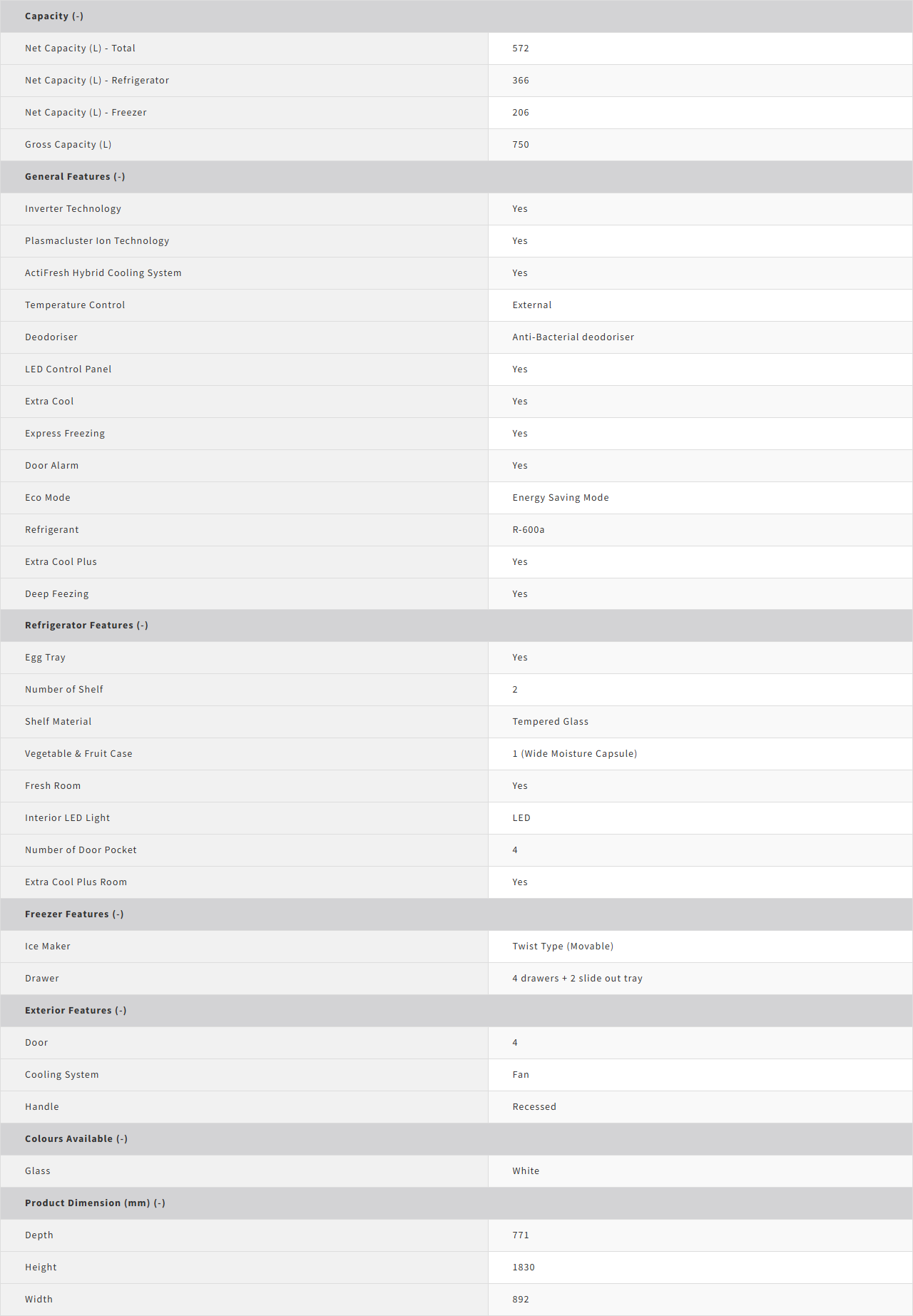Collapse the Product Dimension (mm) section
Viewport: 913px width, 1316px height.
95,1203
